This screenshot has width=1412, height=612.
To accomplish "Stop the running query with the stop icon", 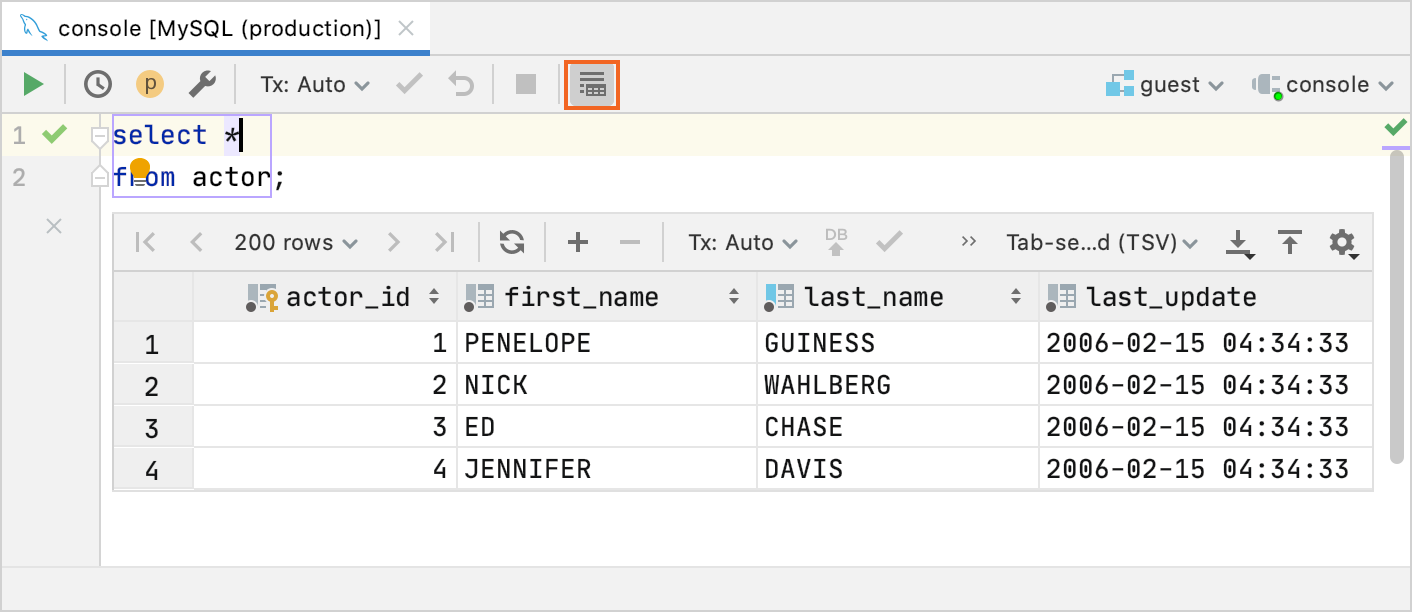I will (x=525, y=84).
